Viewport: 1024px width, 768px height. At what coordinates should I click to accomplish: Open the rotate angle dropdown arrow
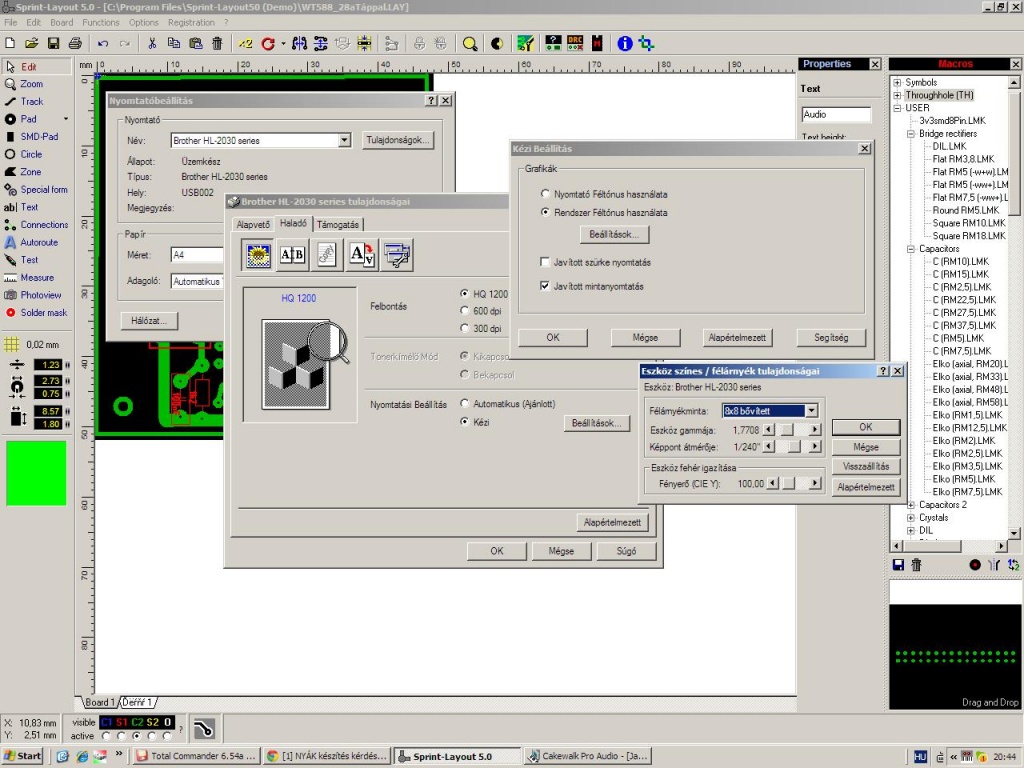pos(283,44)
